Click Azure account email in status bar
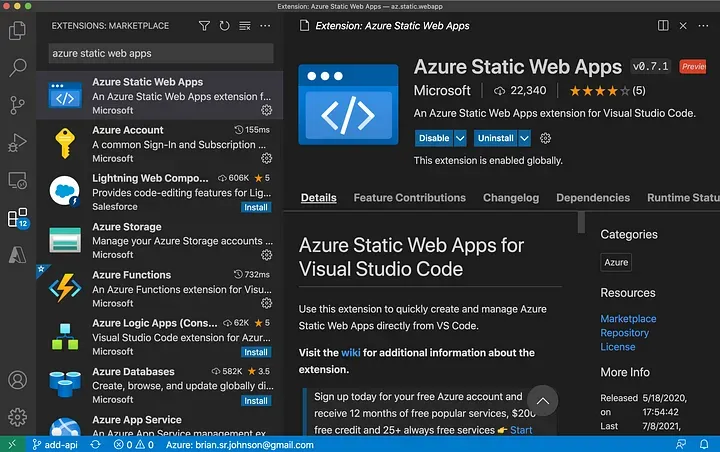Screen dimensions: 720x452 240,444
